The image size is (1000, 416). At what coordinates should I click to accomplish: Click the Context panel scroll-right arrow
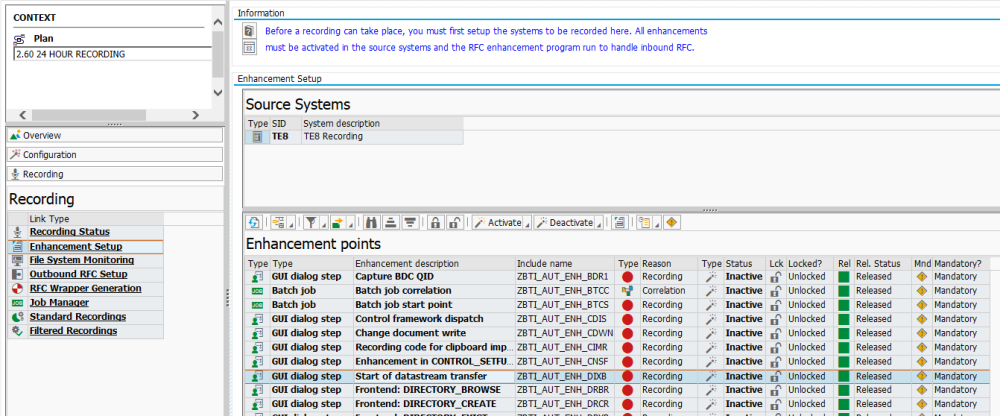(x=196, y=115)
